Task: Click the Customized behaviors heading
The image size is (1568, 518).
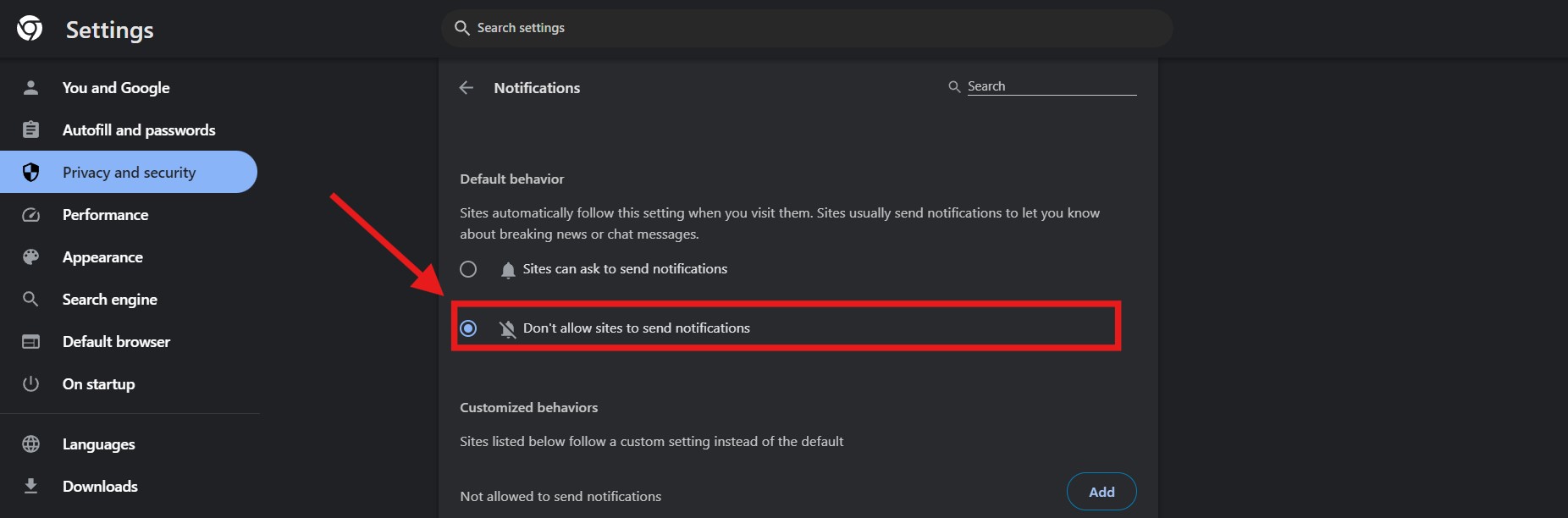Action: click(528, 407)
